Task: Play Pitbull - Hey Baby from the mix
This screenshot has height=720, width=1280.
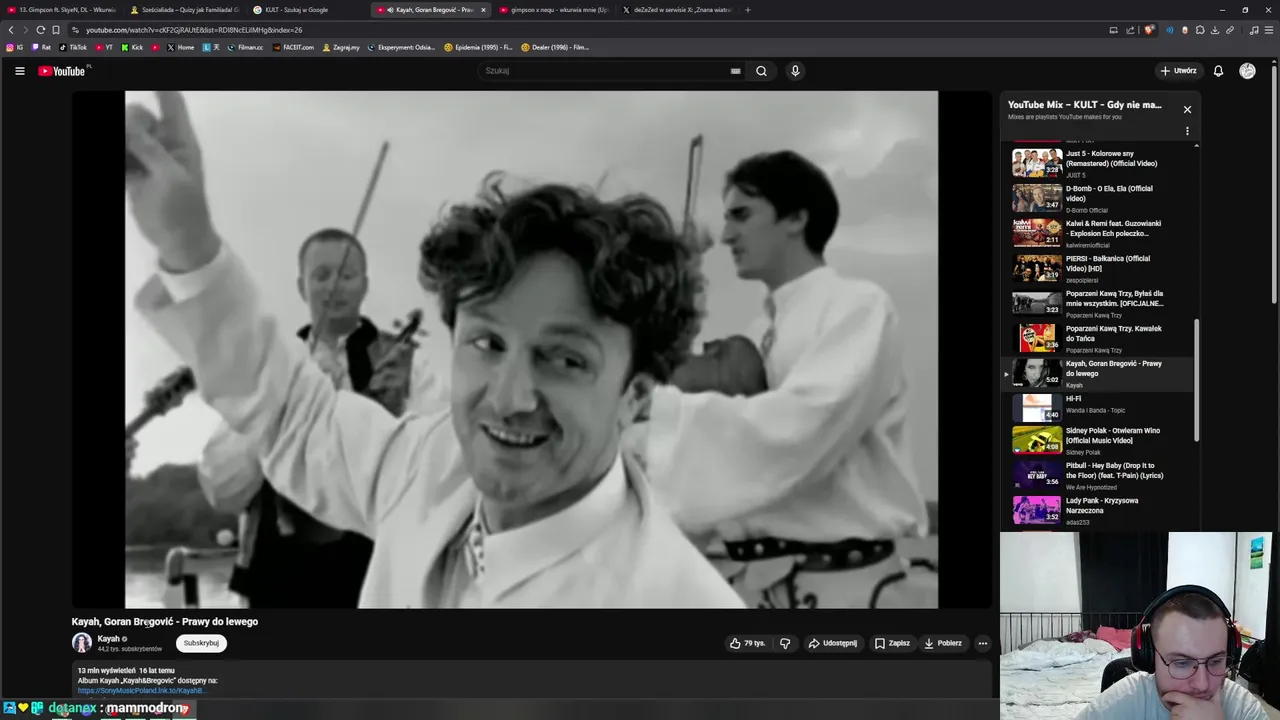Action: pyautogui.click(x=1098, y=475)
